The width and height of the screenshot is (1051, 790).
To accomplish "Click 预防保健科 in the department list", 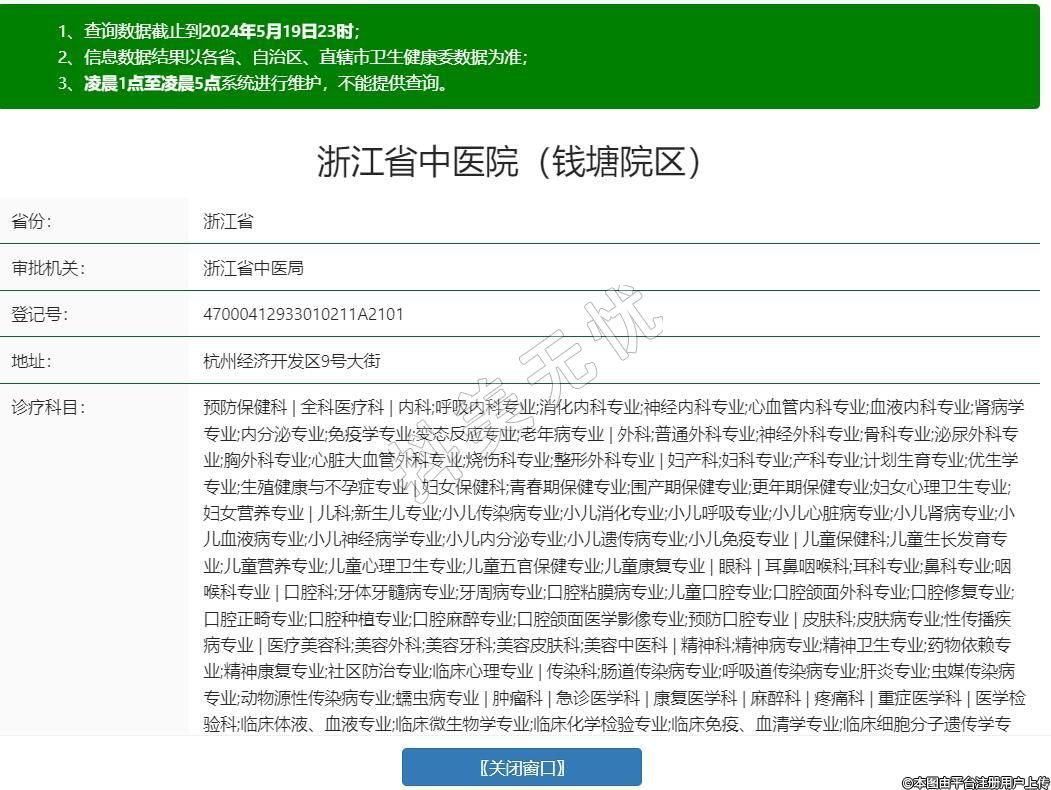I will tap(244, 407).
